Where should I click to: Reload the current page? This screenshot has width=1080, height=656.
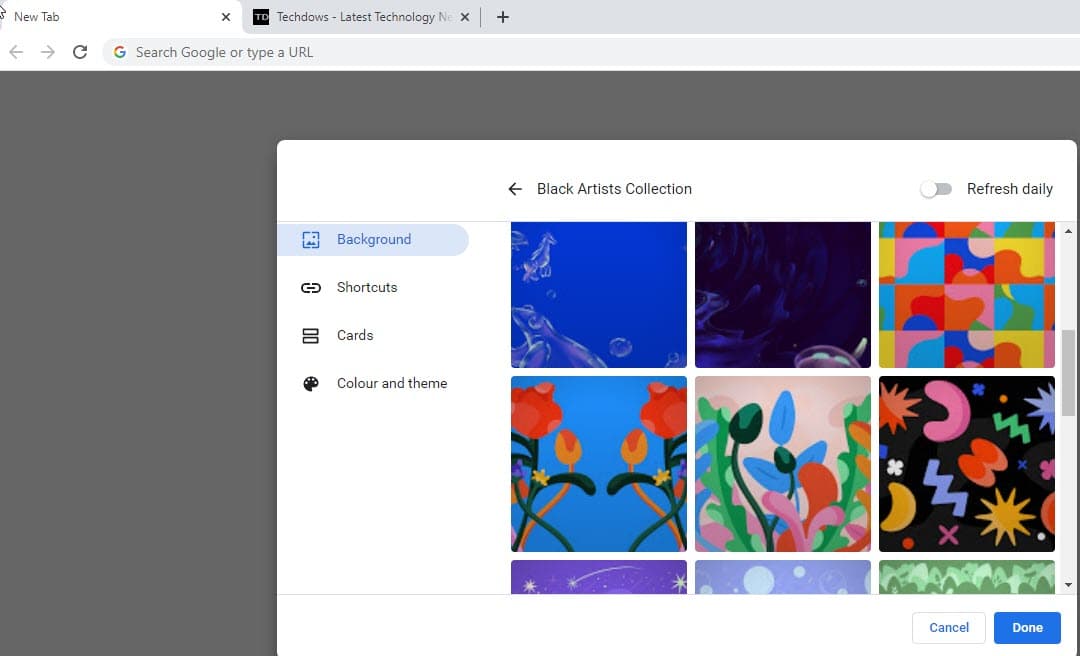pyautogui.click(x=80, y=52)
